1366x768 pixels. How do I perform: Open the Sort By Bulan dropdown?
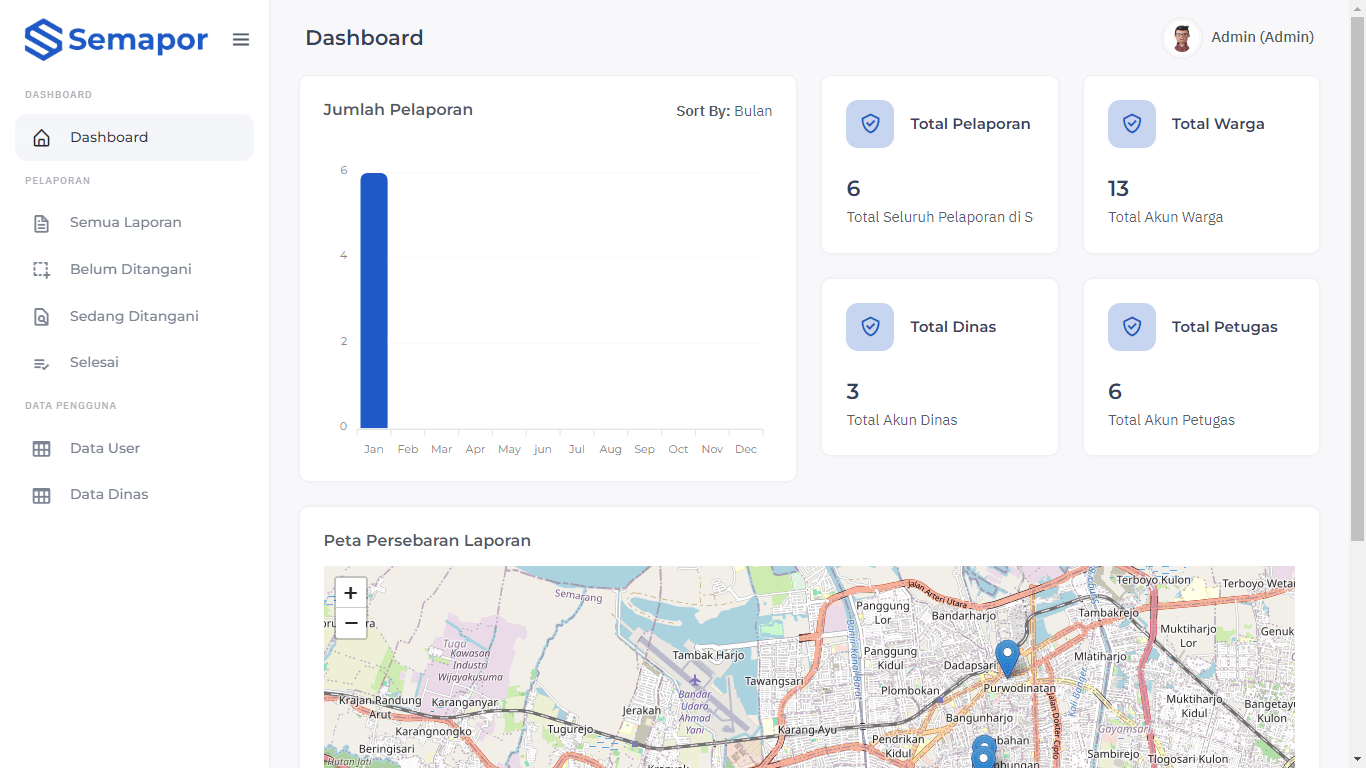click(724, 111)
